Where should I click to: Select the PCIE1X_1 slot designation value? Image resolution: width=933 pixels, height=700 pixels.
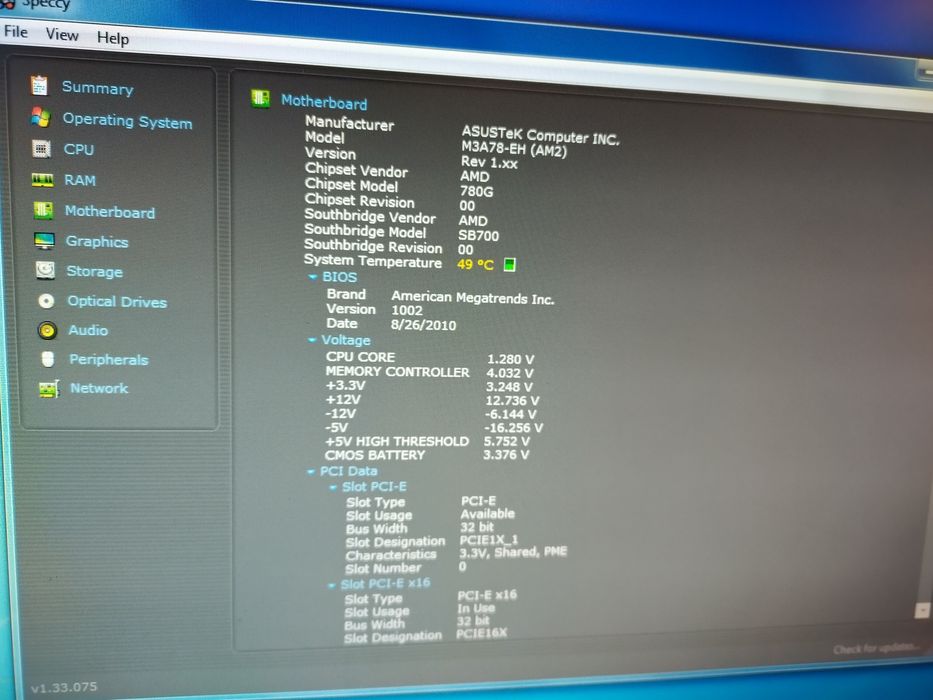tap(489, 540)
